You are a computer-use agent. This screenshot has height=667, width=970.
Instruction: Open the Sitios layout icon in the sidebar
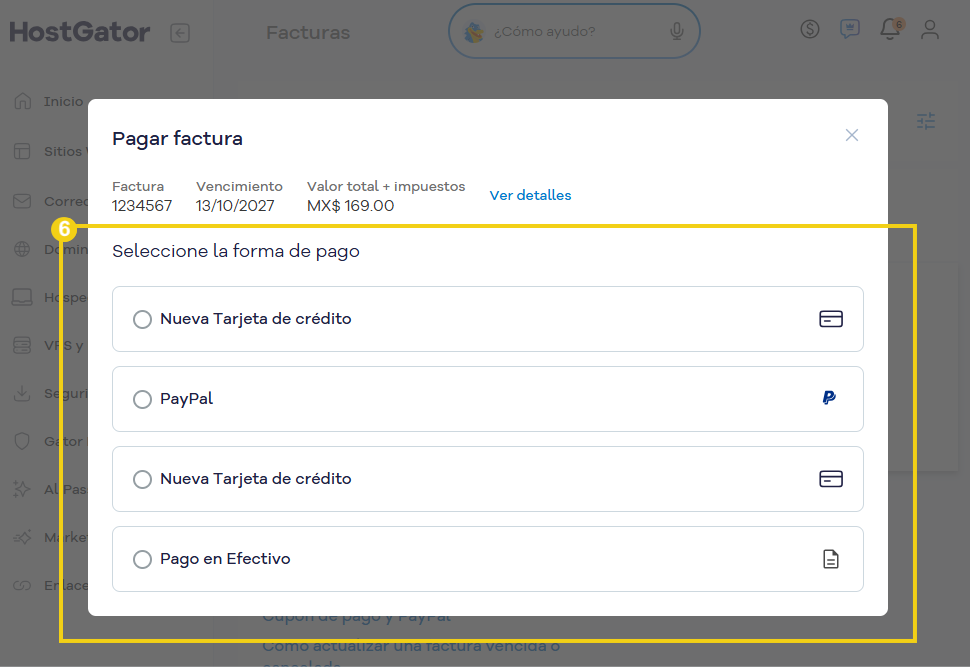(22, 151)
